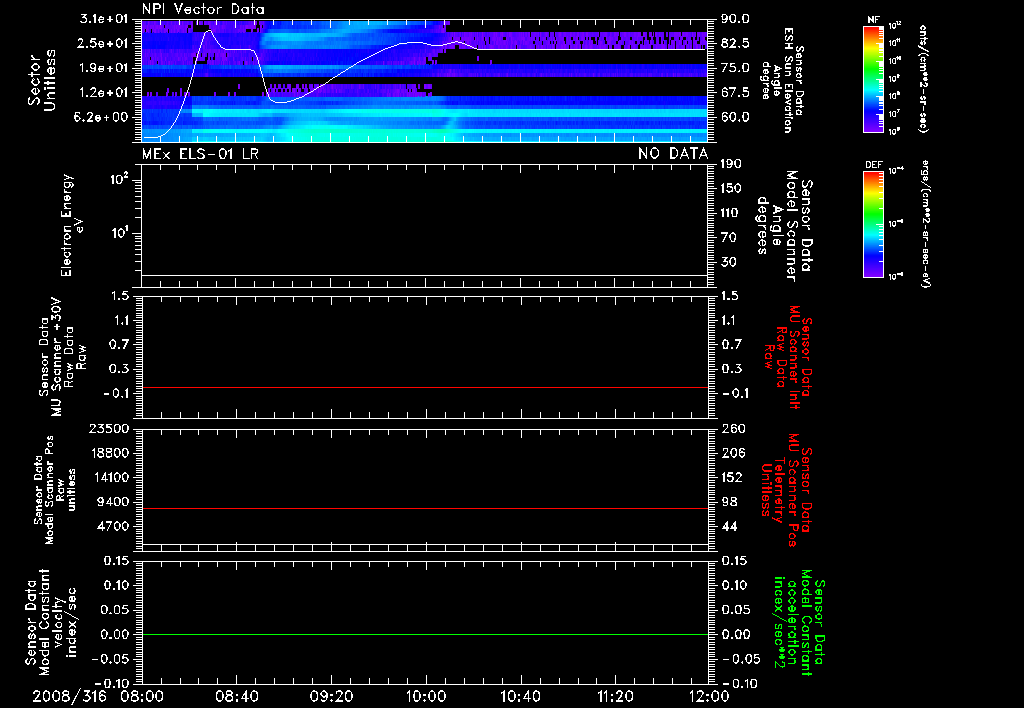Click the 11:20 time tick label
The height and width of the screenshot is (708, 1024).
[615, 696]
